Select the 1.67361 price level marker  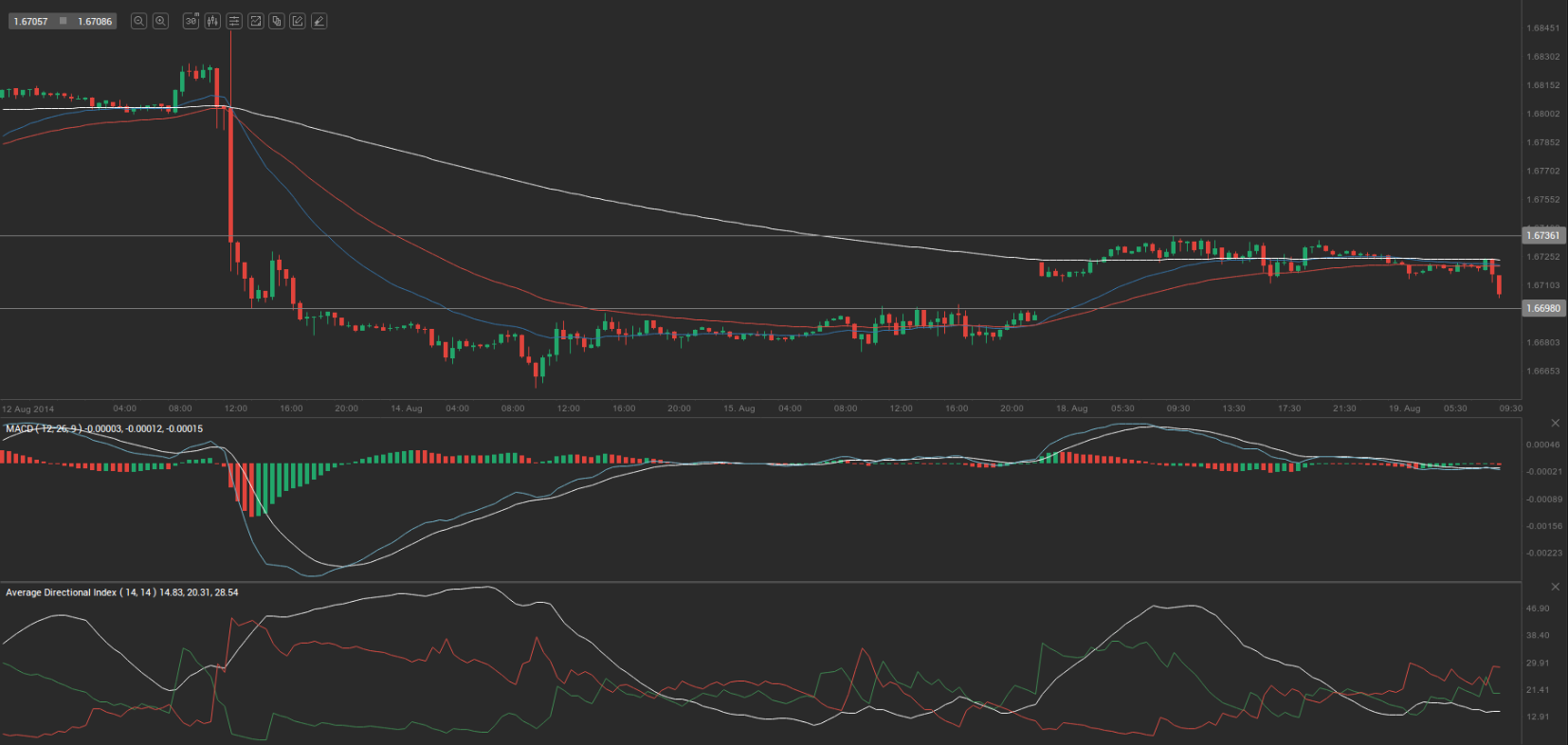[x=1542, y=235]
